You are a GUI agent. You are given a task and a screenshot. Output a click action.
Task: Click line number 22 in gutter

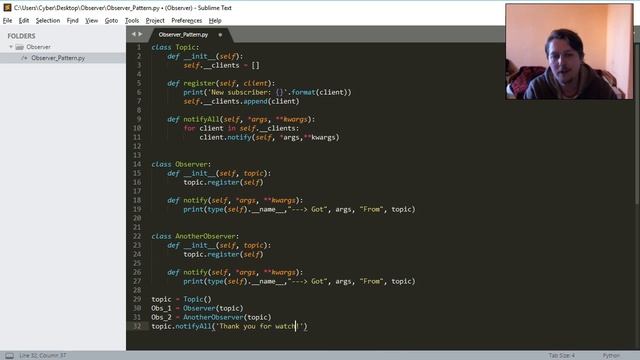pyautogui.click(x=137, y=236)
